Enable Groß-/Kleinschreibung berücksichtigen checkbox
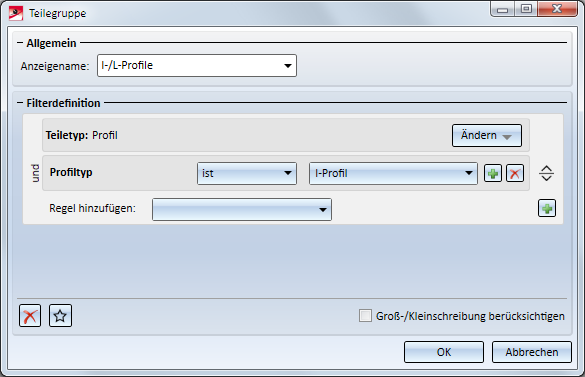585x377 pixels. (x=365, y=315)
